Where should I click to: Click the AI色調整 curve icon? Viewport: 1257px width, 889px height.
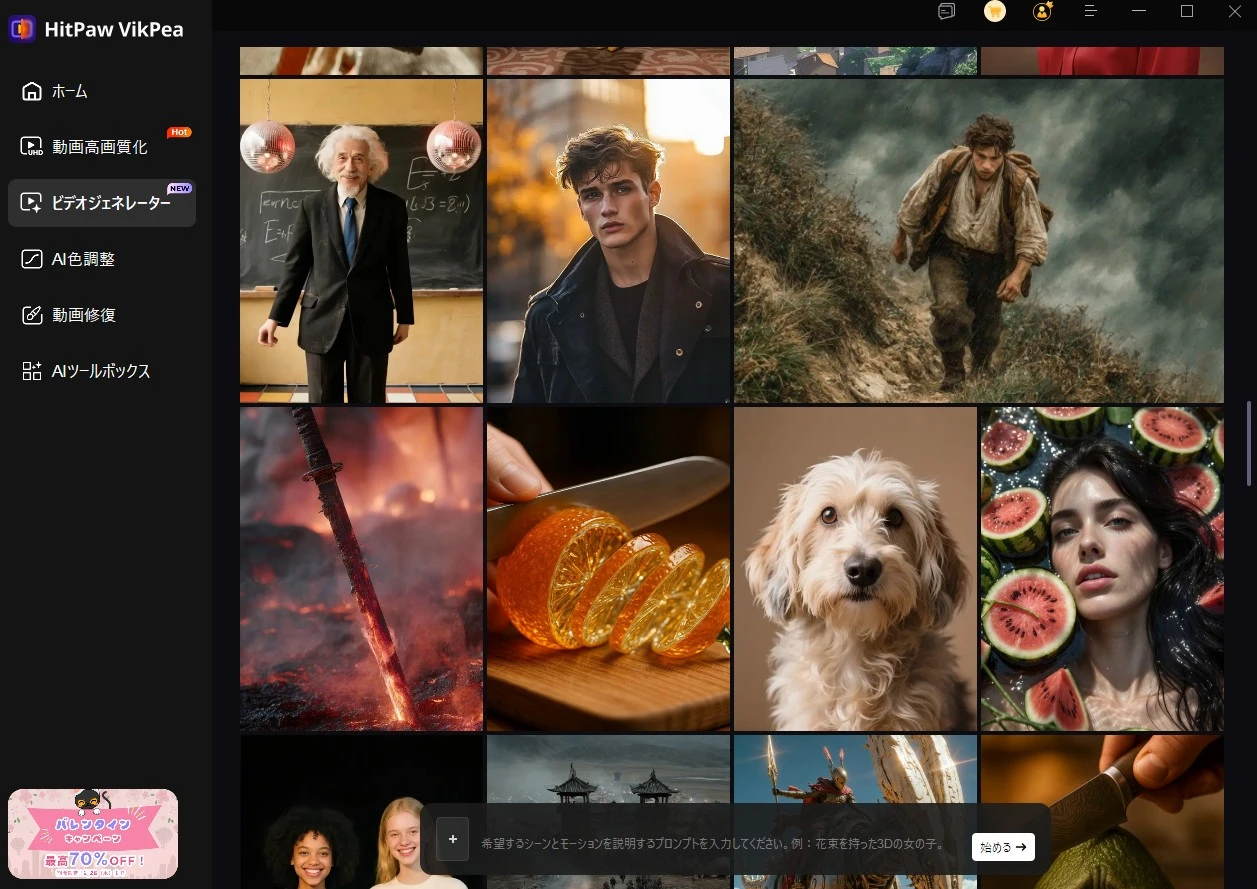[x=32, y=259]
